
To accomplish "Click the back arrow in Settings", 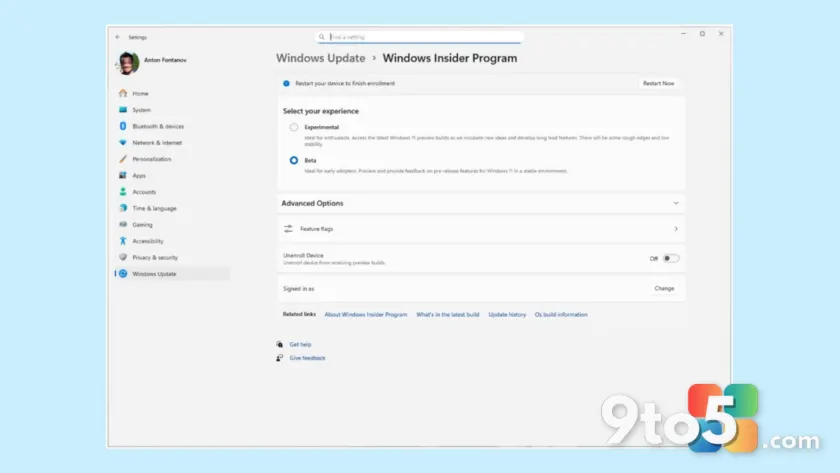I will point(118,37).
